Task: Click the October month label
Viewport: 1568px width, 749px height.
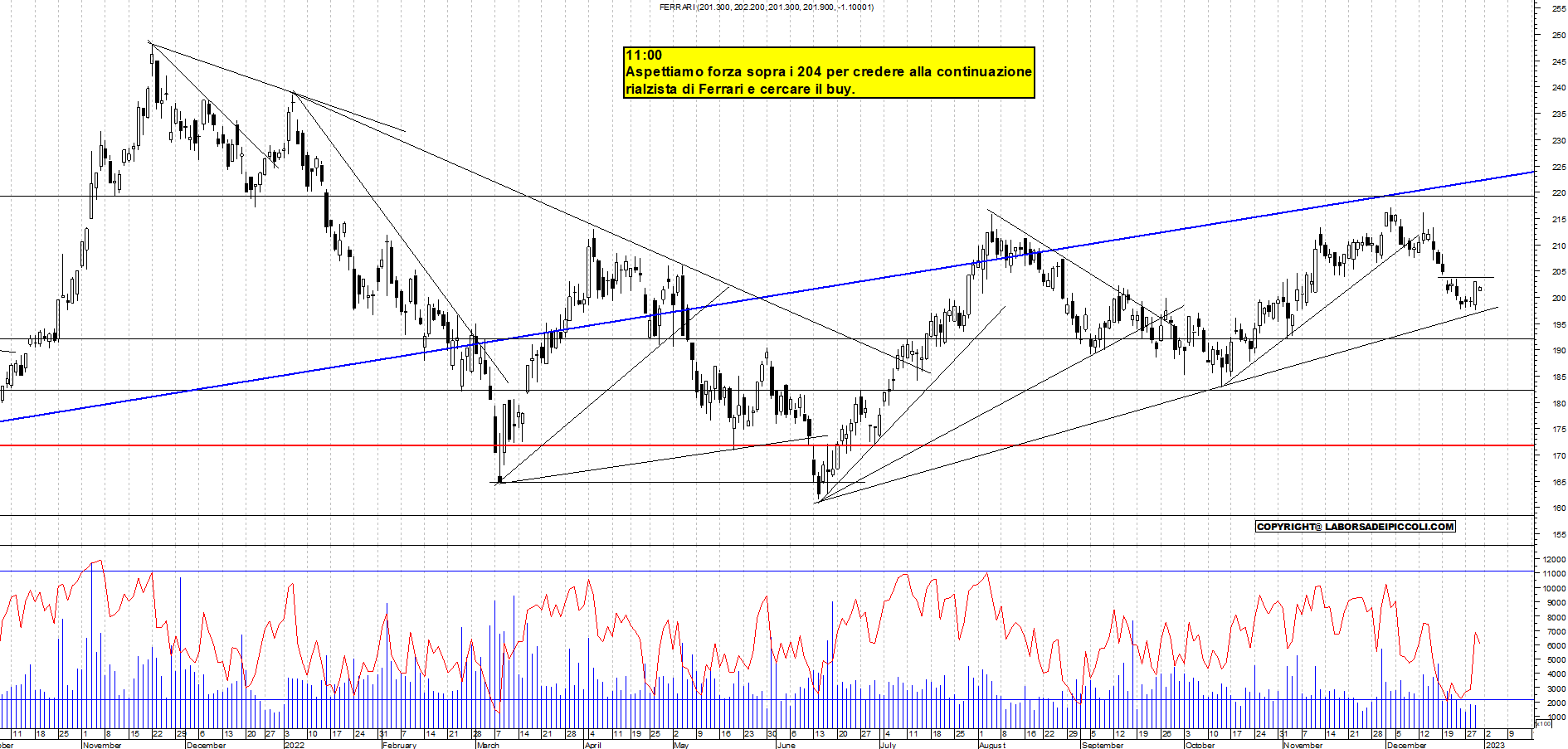Action: pos(1200,745)
